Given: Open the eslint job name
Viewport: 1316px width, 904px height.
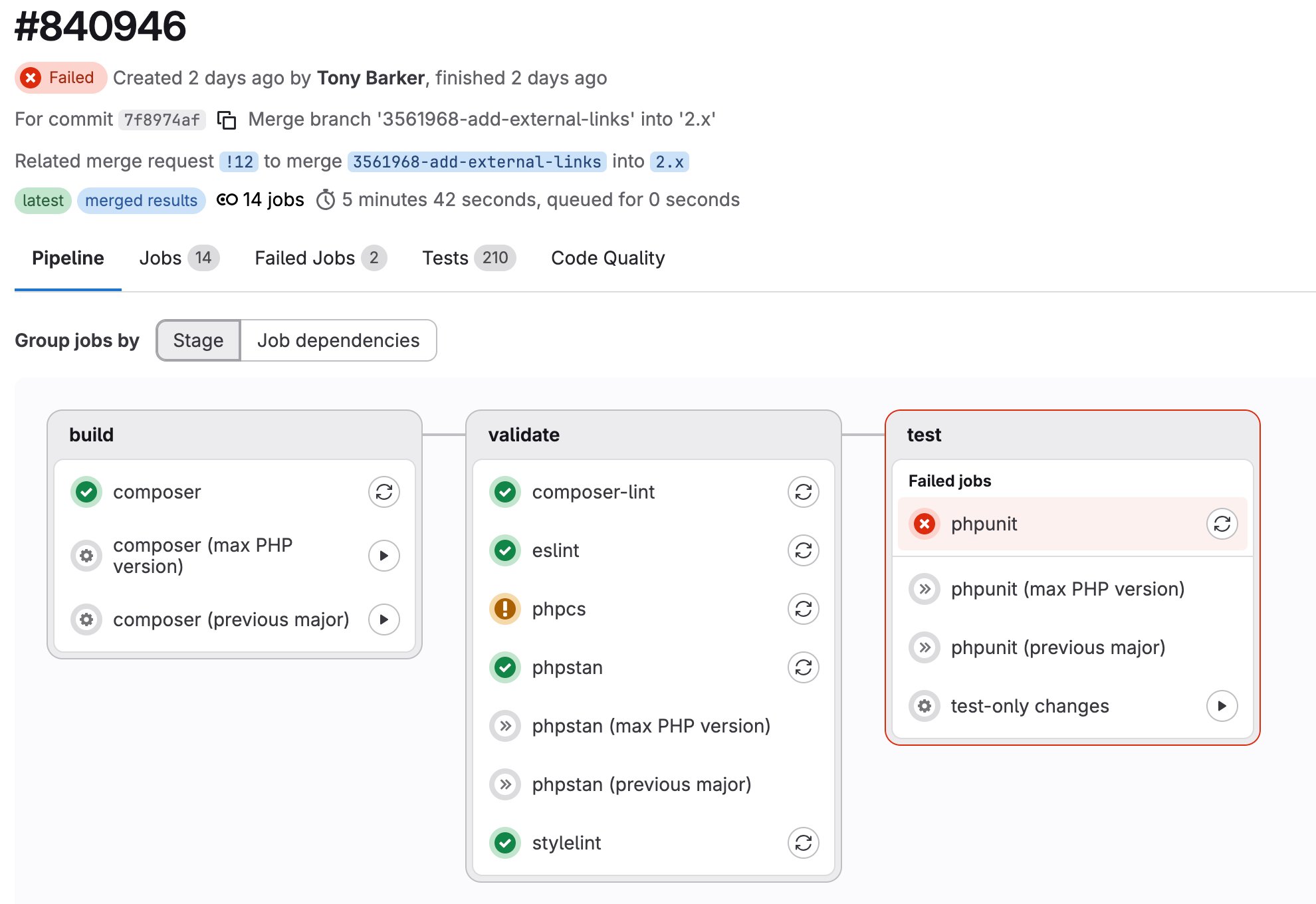Looking at the screenshot, I should tap(556, 550).
